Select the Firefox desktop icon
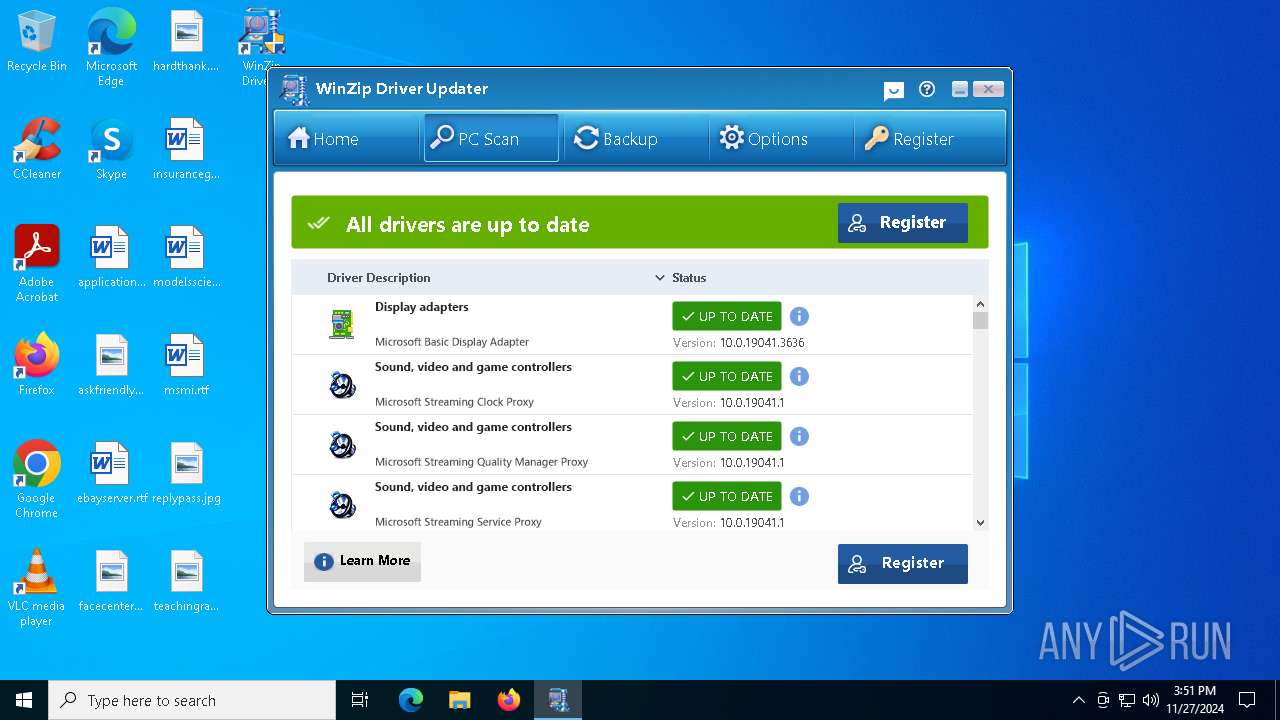The width and height of the screenshot is (1280, 720). pyautogui.click(x=37, y=365)
